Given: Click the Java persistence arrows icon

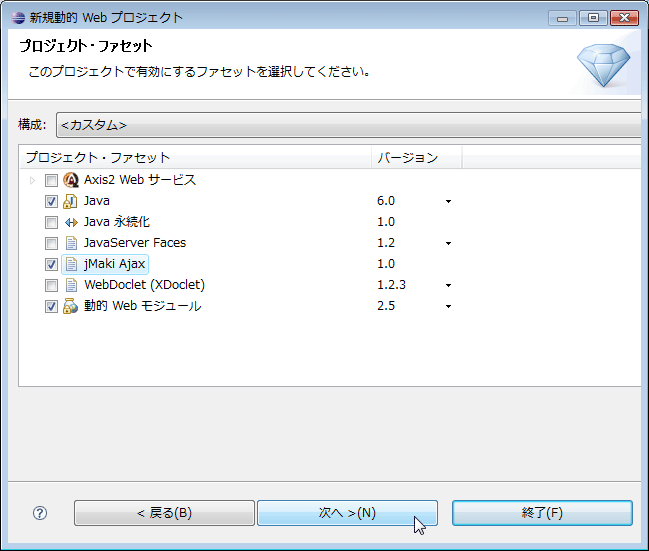Looking at the screenshot, I should click(x=71, y=222).
